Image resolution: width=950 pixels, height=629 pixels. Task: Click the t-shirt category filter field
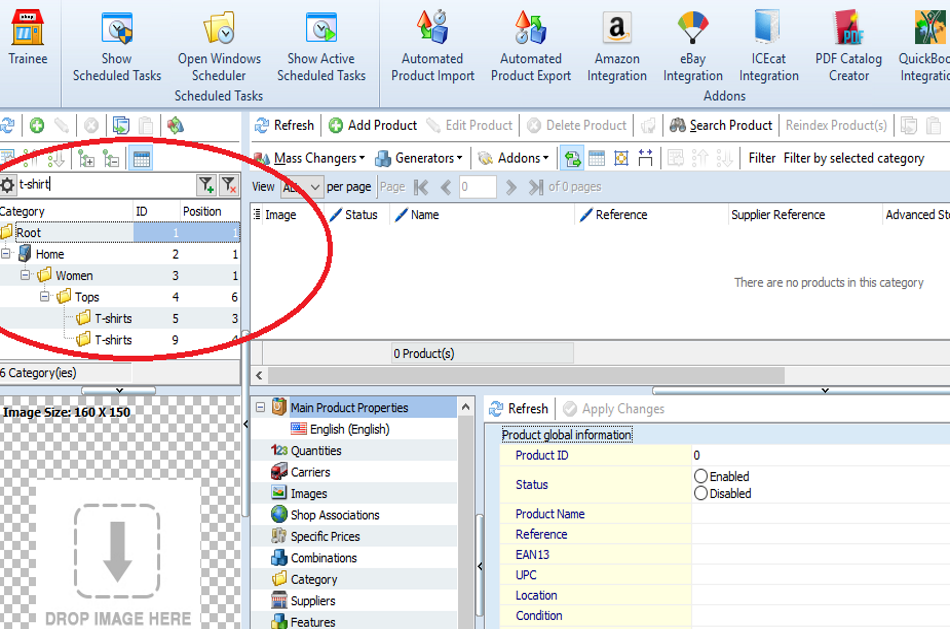[104, 184]
